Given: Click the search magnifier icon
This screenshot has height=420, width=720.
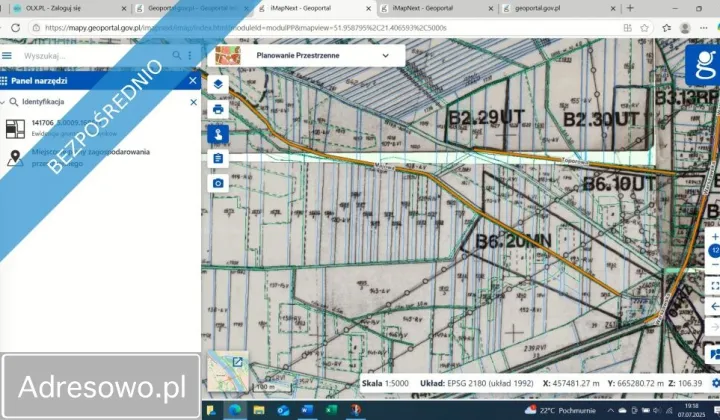Looking at the screenshot, I should click(x=177, y=56).
